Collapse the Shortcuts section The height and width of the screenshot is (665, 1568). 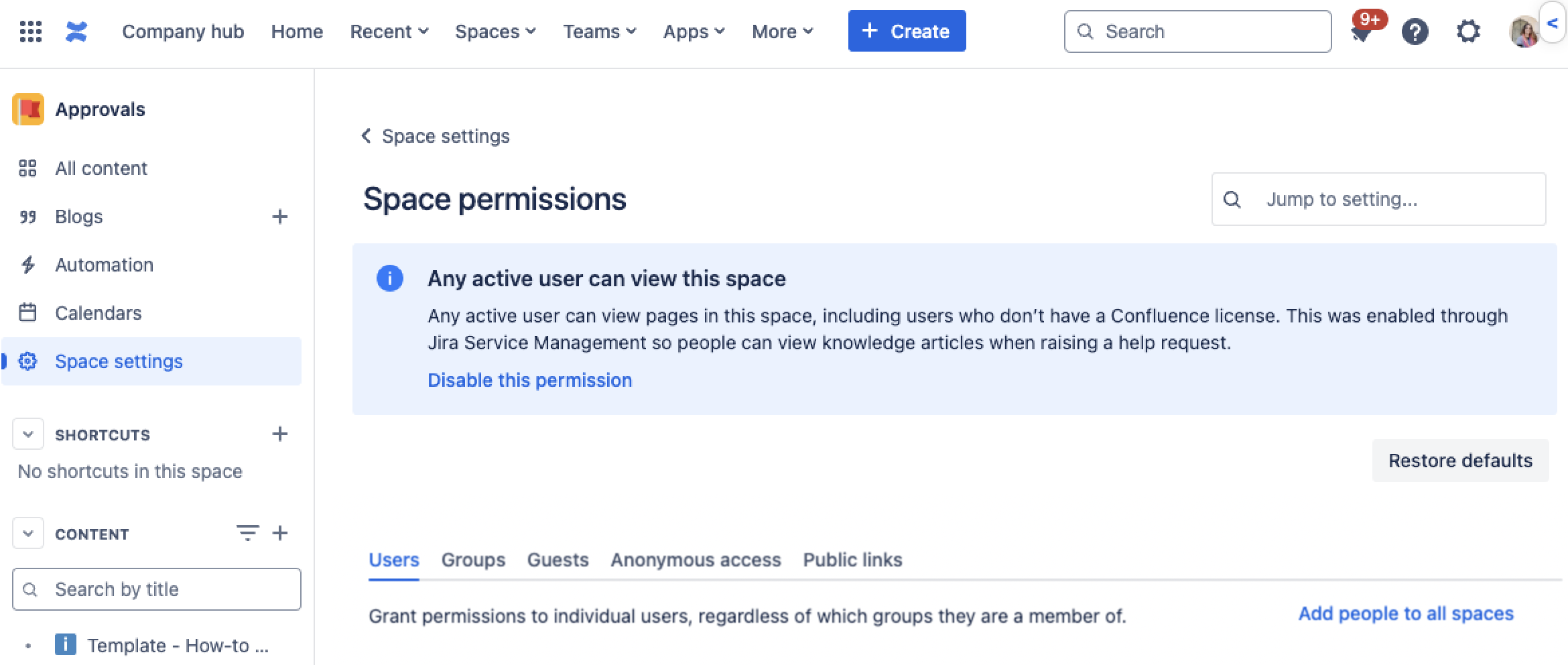tap(27, 434)
